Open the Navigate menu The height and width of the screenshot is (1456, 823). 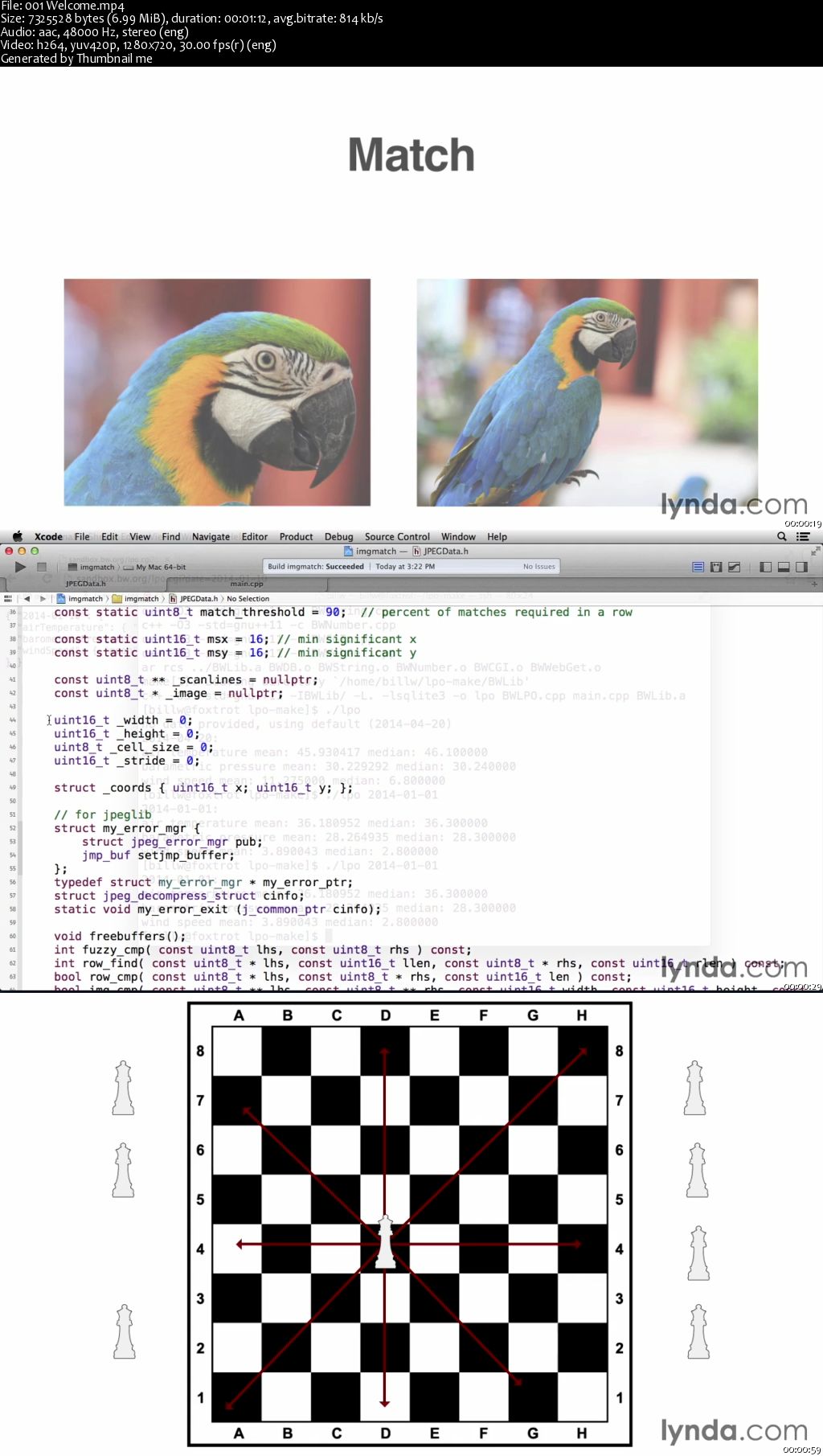coord(211,536)
